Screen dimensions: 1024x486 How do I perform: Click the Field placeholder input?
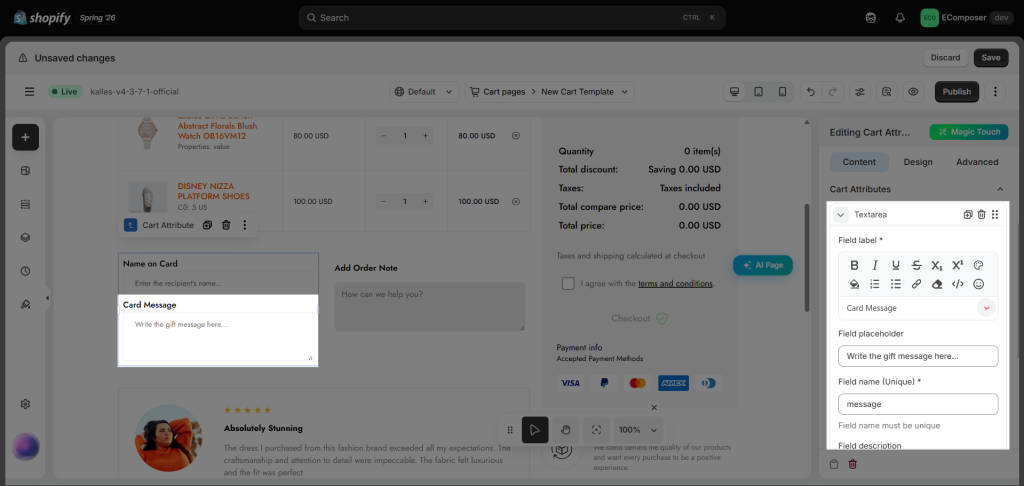pyautogui.click(x=918, y=356)
